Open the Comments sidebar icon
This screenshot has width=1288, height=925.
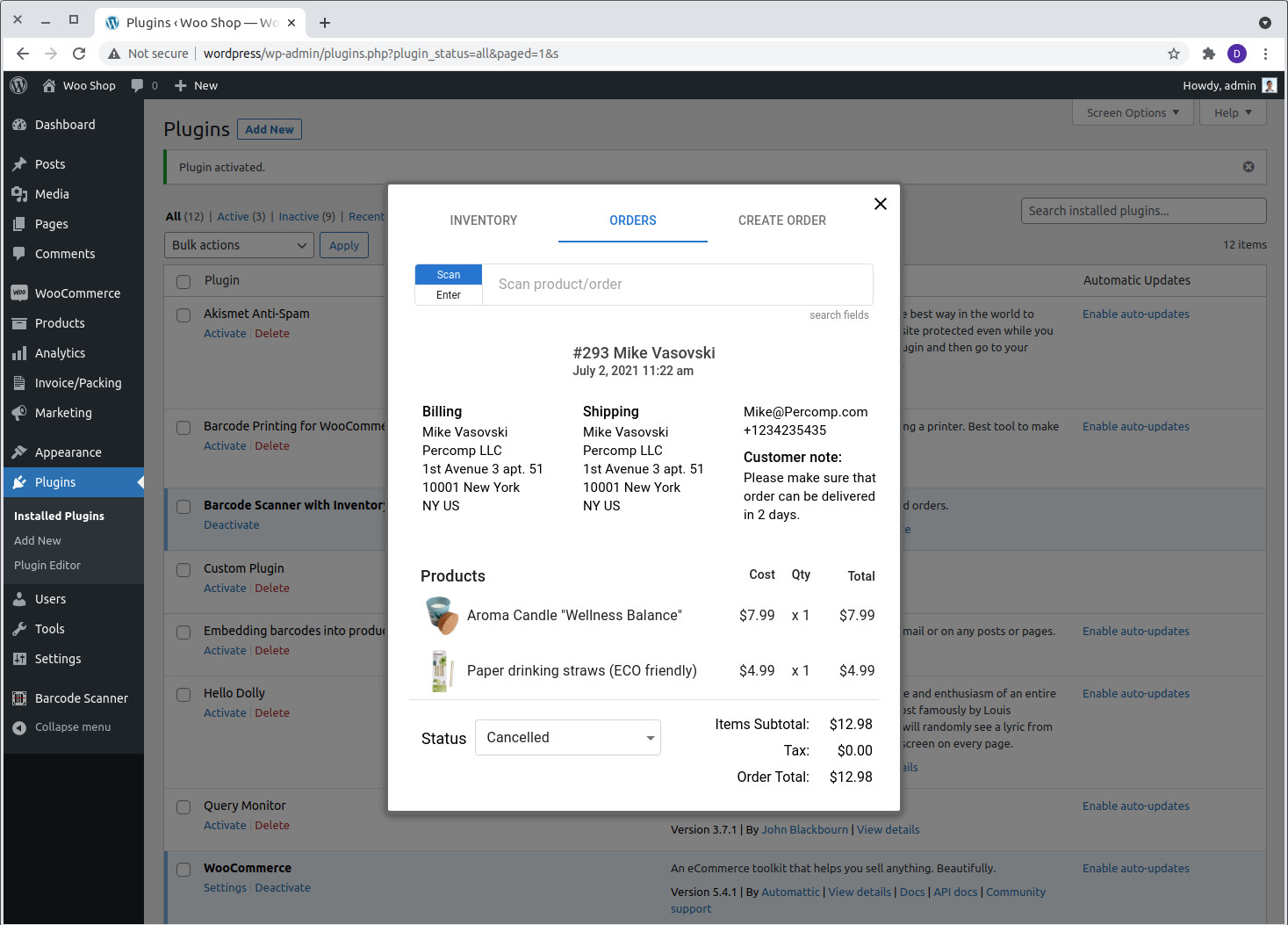19,254
